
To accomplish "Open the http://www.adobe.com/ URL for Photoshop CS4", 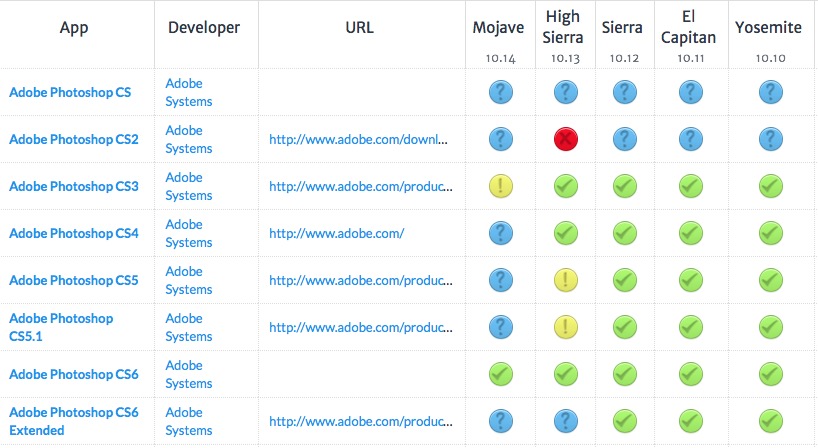I will (x=336, y=233).
